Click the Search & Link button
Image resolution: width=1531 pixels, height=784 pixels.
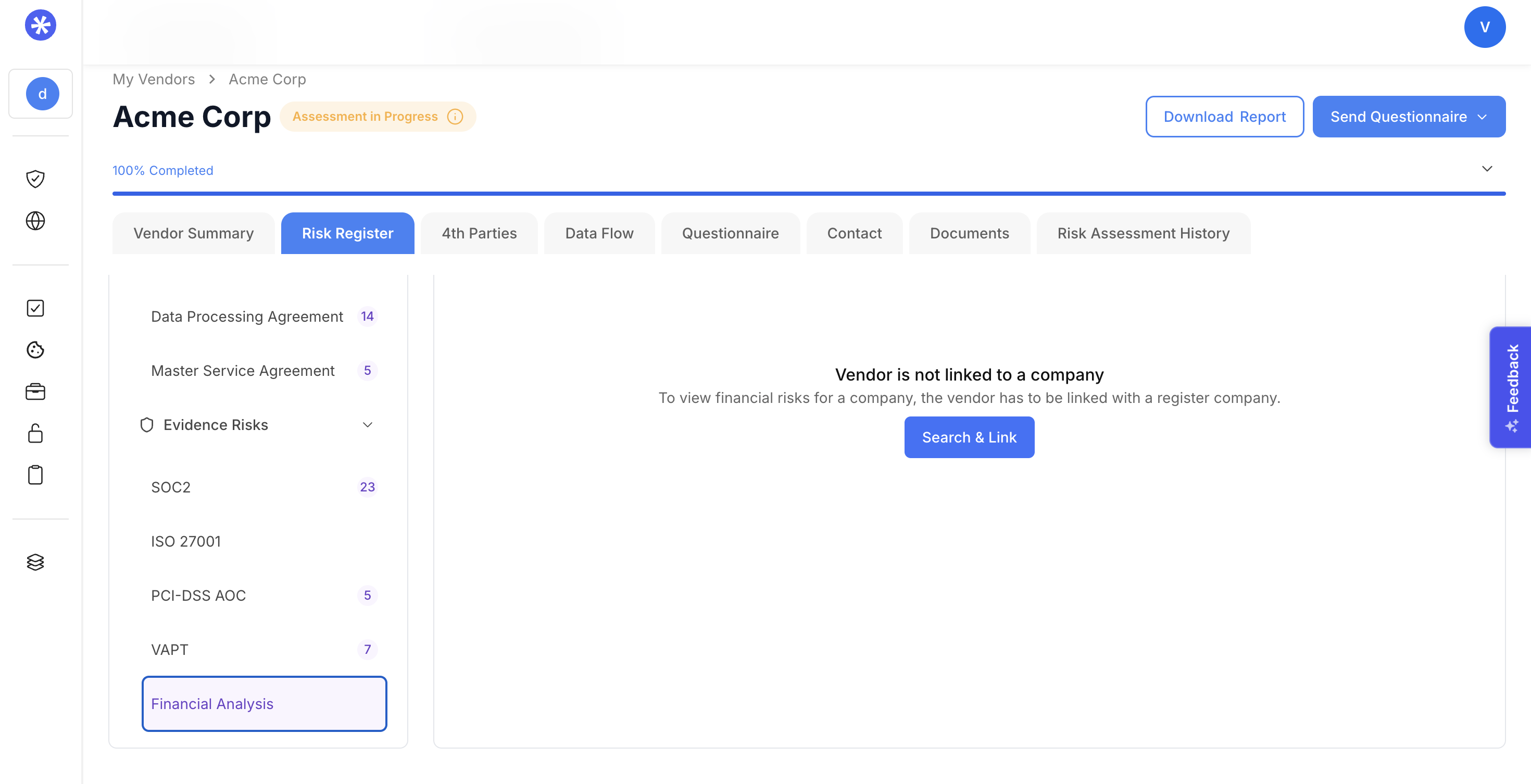pyautogui.click(x=969, y=438)
